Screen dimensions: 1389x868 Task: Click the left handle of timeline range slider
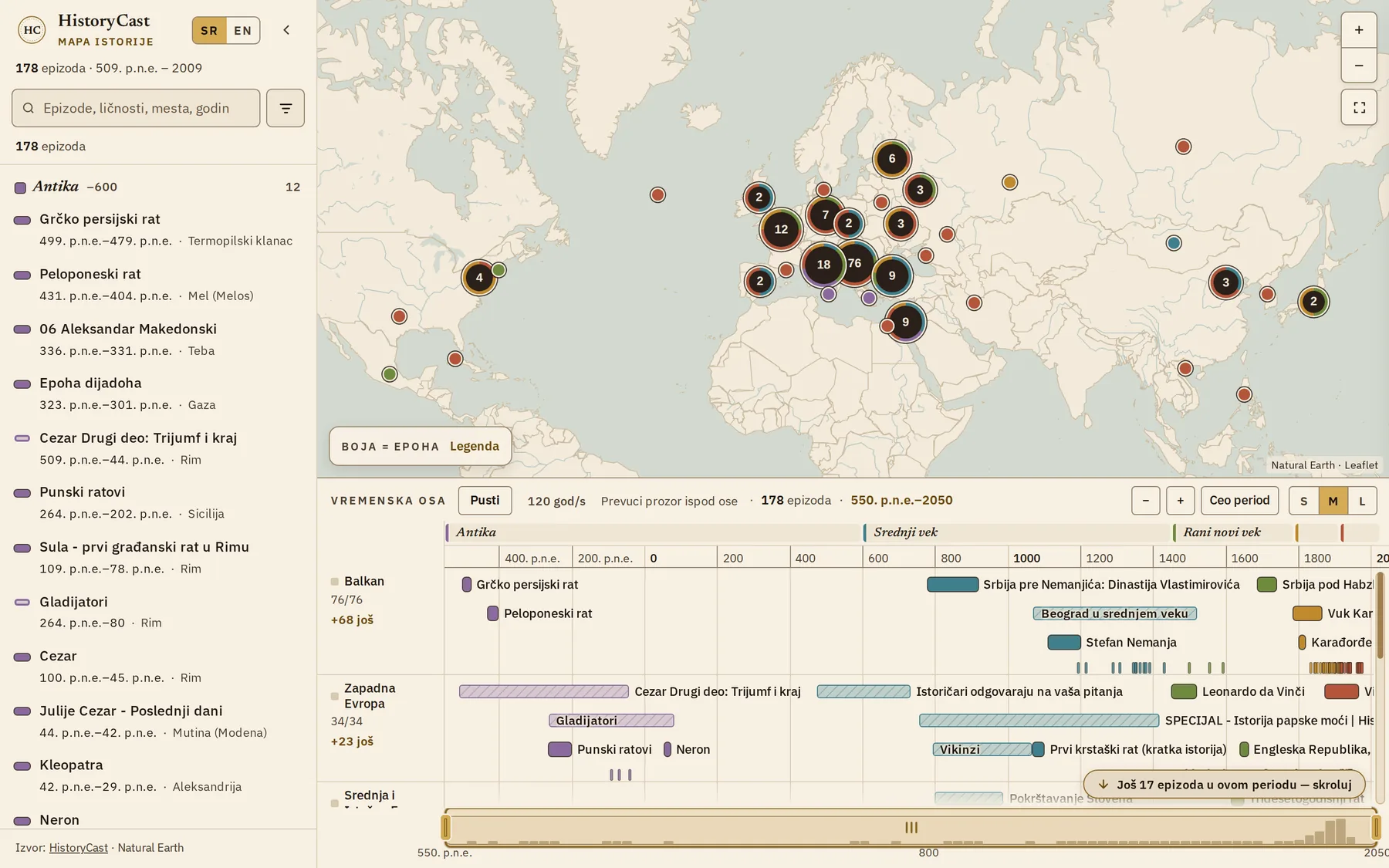pyautogui.click(x=446, y=828)
